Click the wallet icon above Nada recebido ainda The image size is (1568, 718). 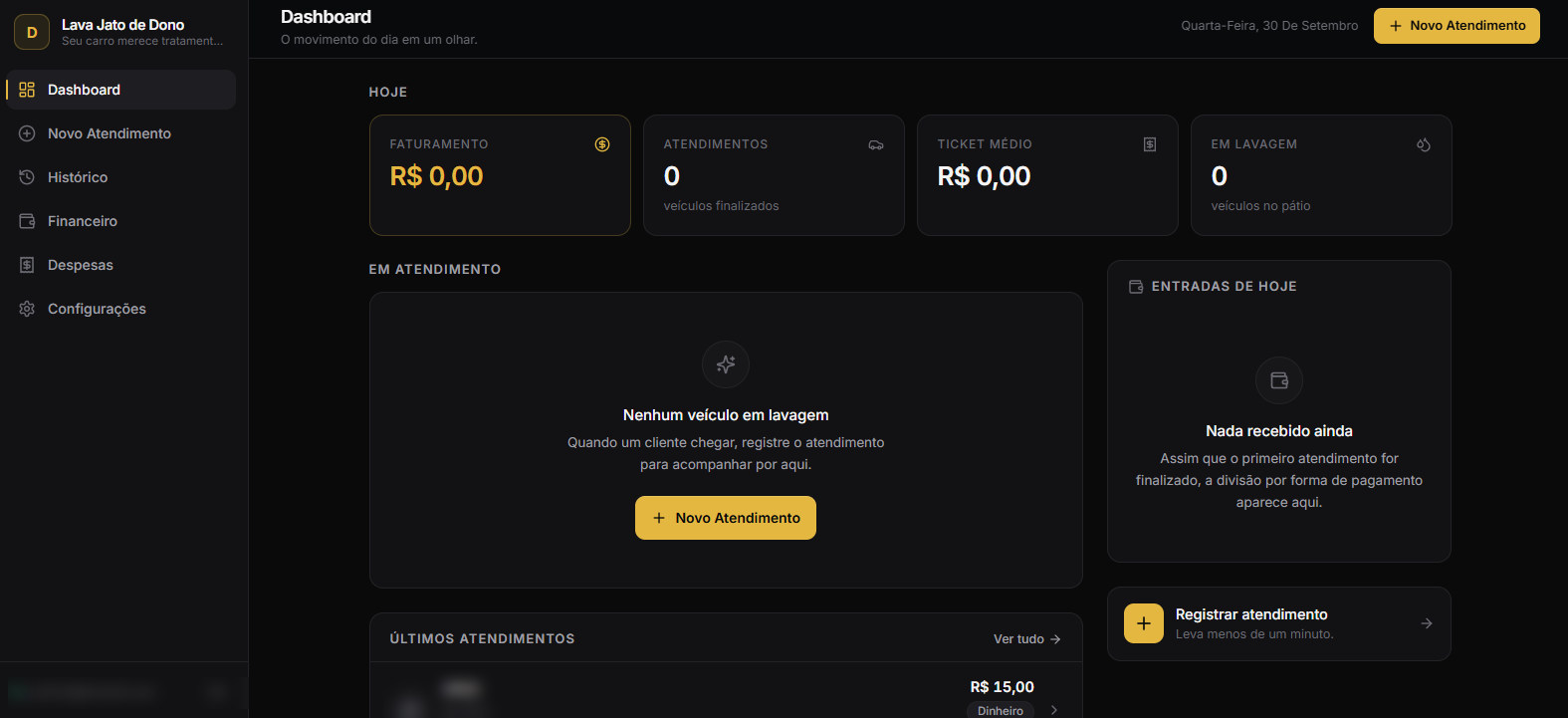(x=1279, y=380)
